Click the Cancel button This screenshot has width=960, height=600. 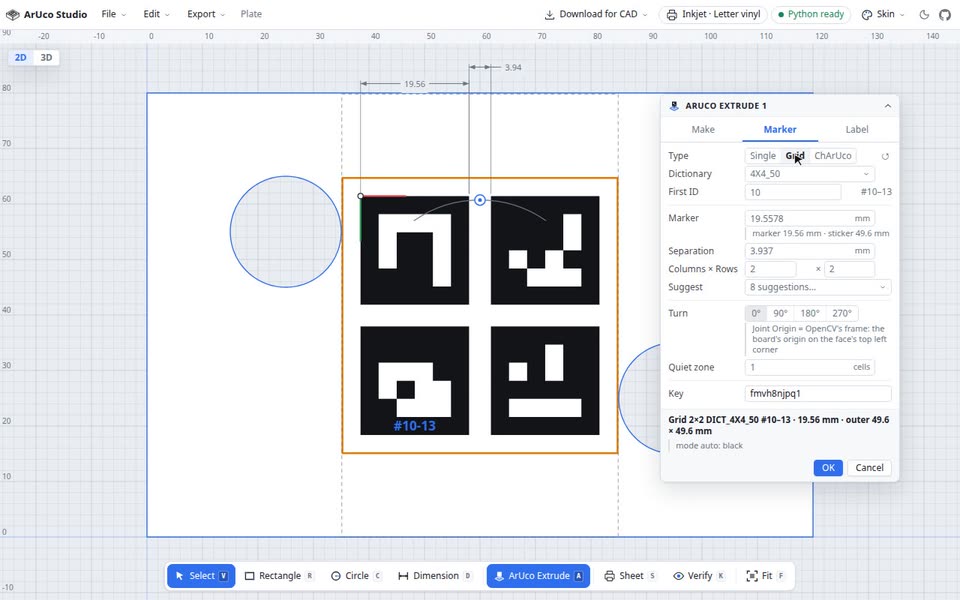click(869, 468)
